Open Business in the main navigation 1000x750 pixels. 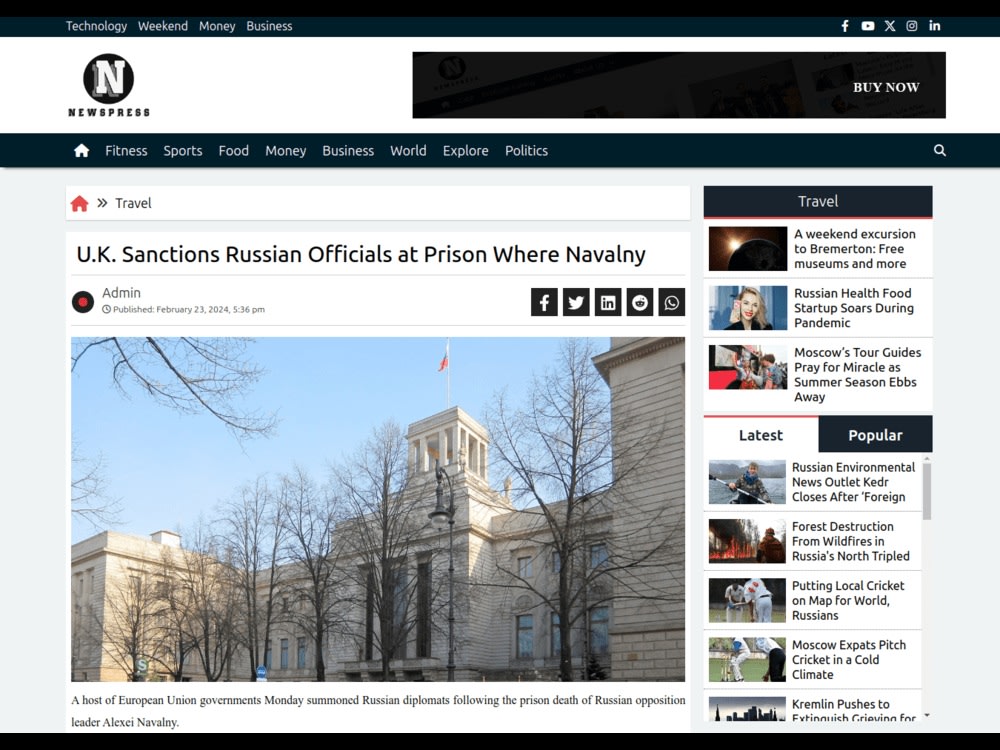tap(348, 151)
